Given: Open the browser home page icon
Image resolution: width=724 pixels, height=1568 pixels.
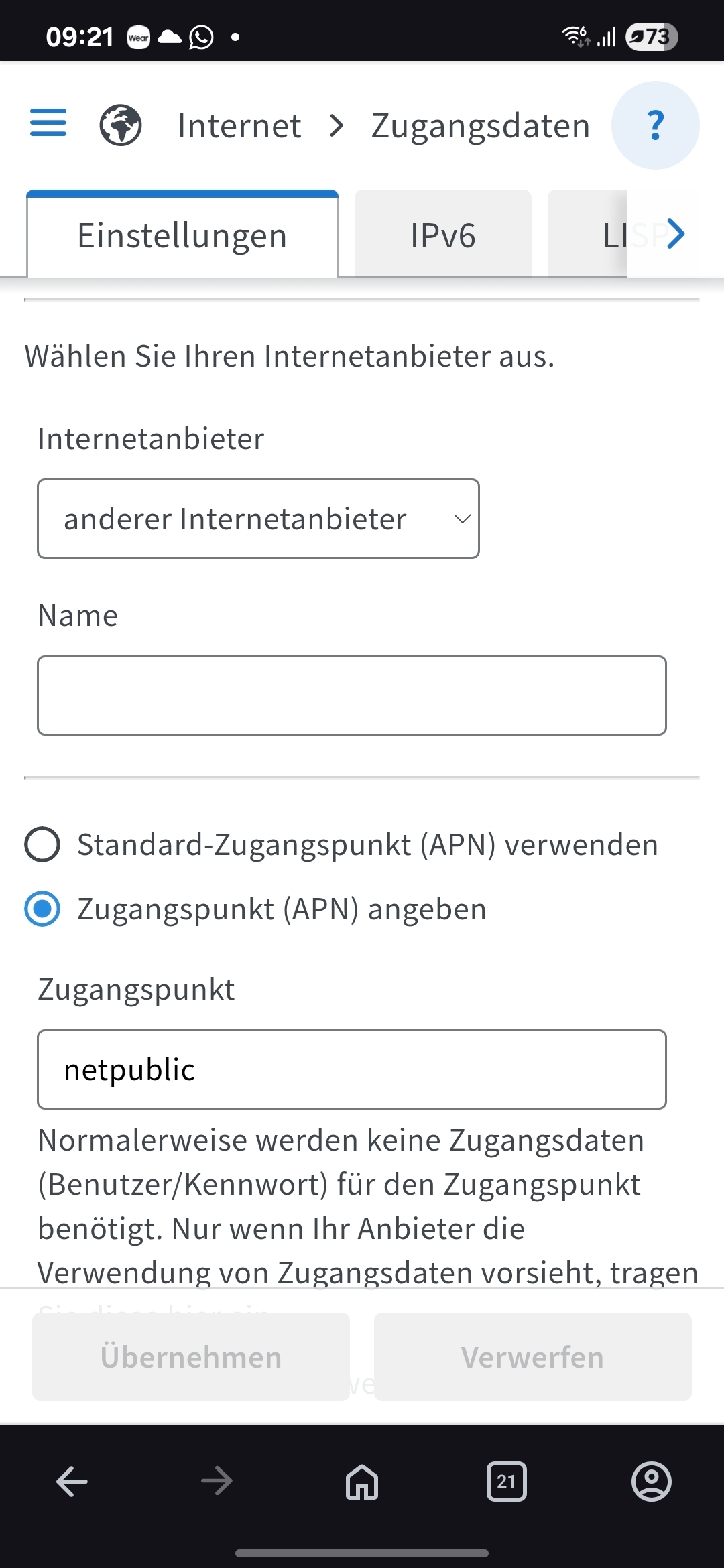Looking at the screenshot, I should [x=362, y=1481].
